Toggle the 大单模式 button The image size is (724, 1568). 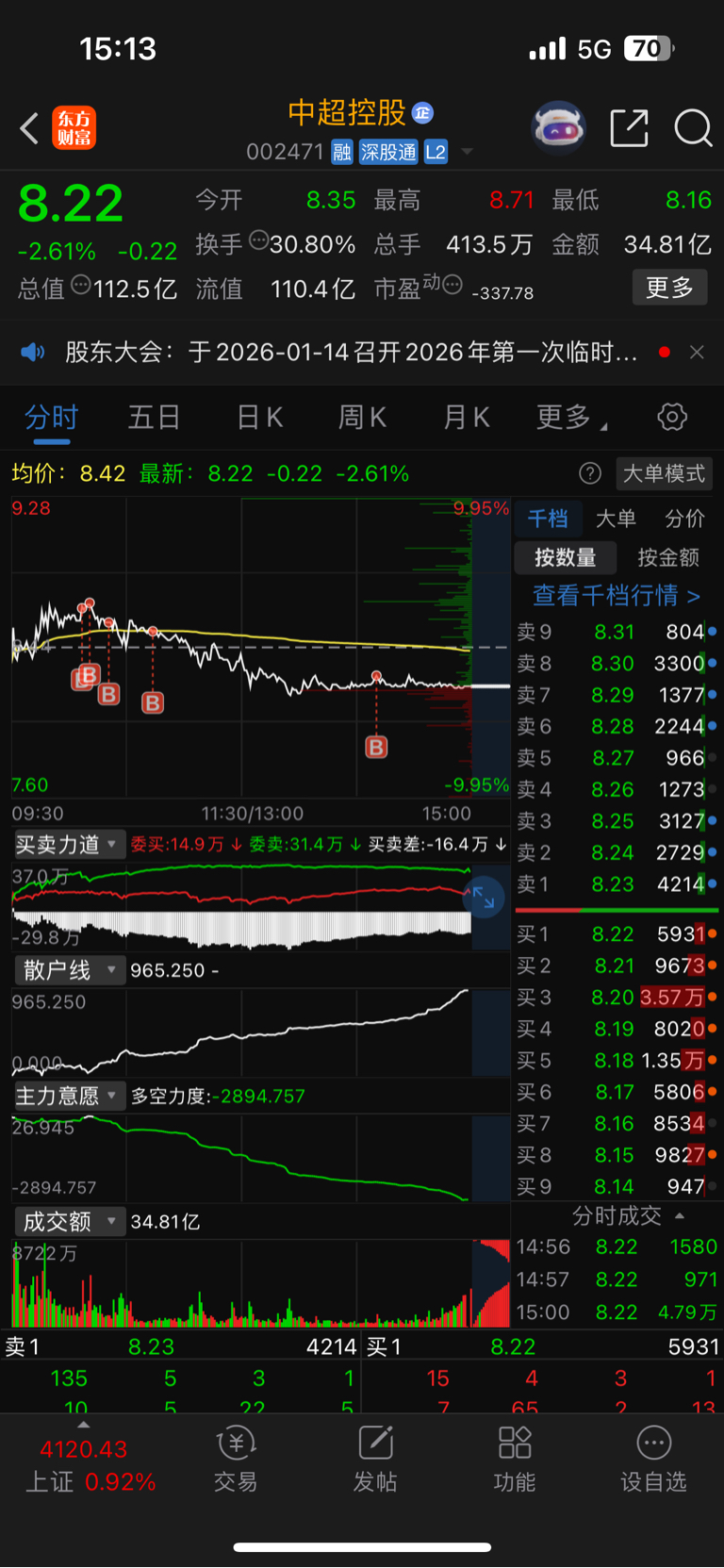(x=664, y=473)
